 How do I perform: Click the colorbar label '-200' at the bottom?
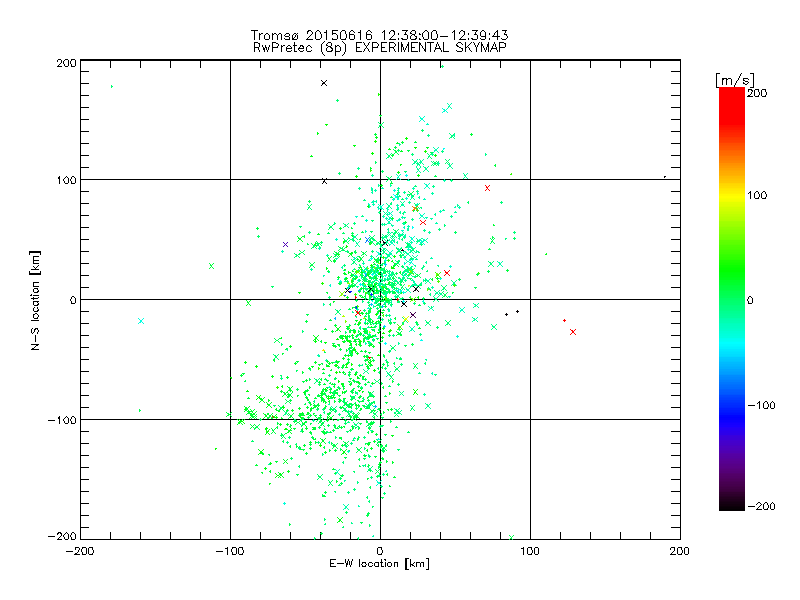[x=761, y=506]
